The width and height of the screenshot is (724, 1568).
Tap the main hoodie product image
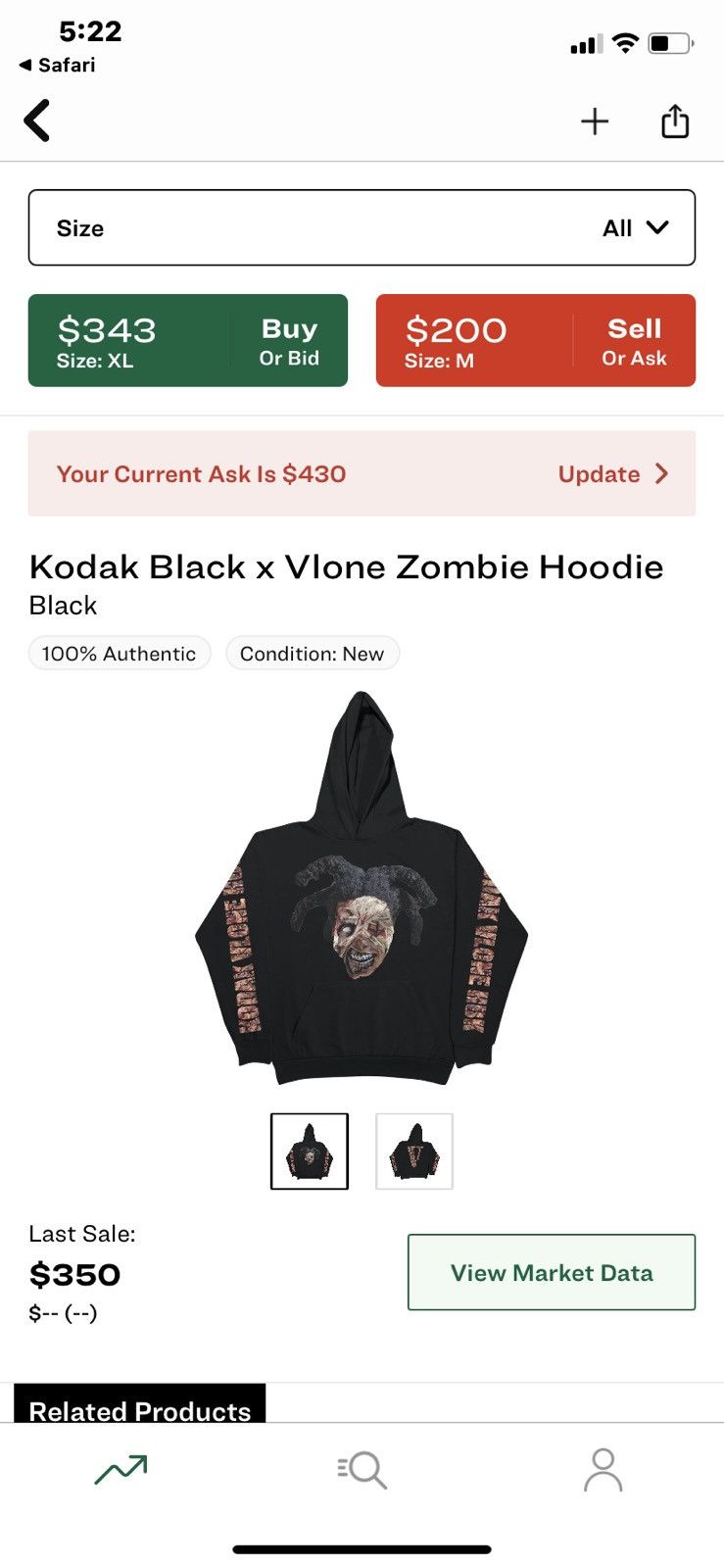click(x=362, y=888)
